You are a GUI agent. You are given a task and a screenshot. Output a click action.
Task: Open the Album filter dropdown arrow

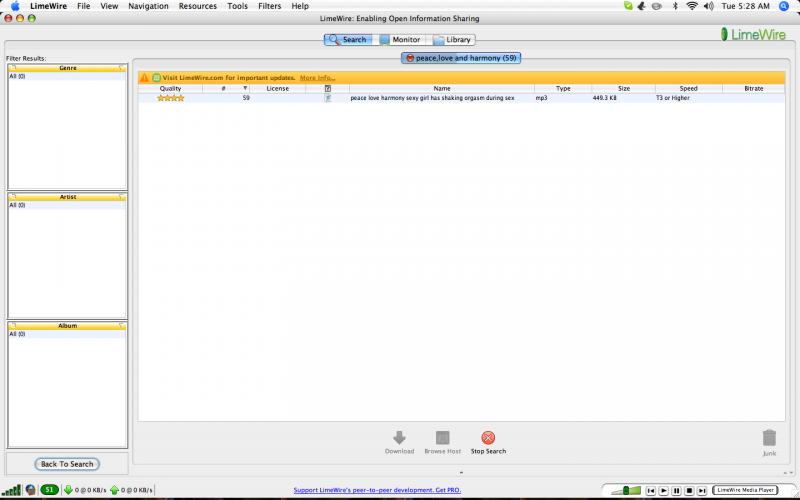tap(121, 326)
